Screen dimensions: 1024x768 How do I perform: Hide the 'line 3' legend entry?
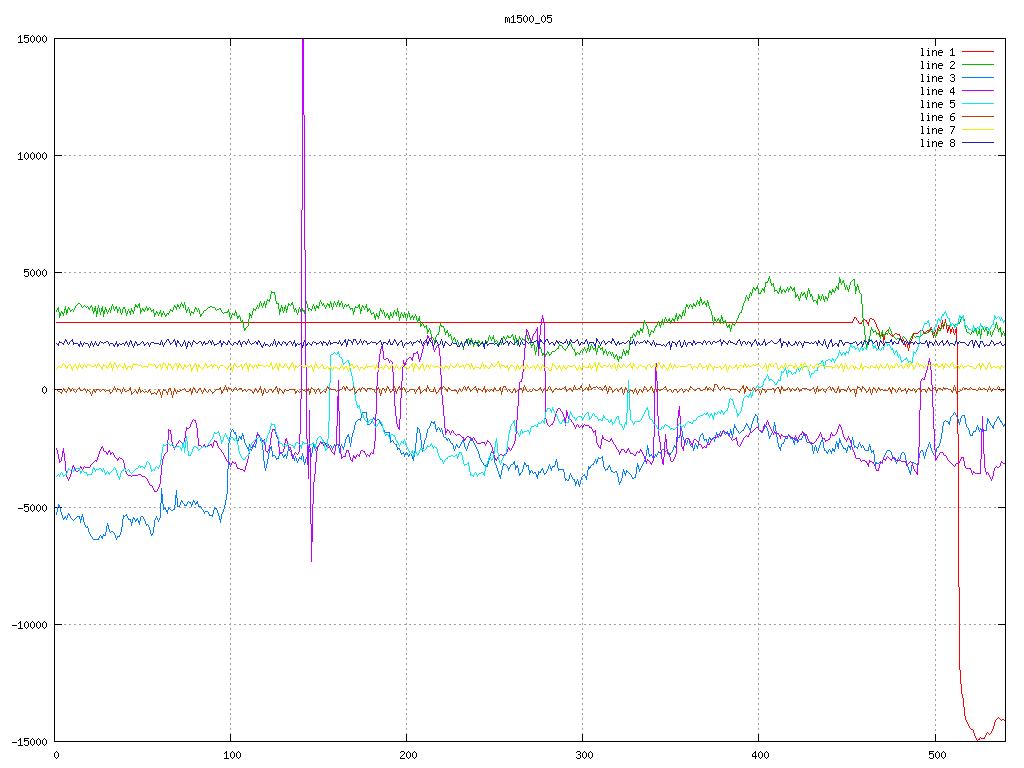937,78
